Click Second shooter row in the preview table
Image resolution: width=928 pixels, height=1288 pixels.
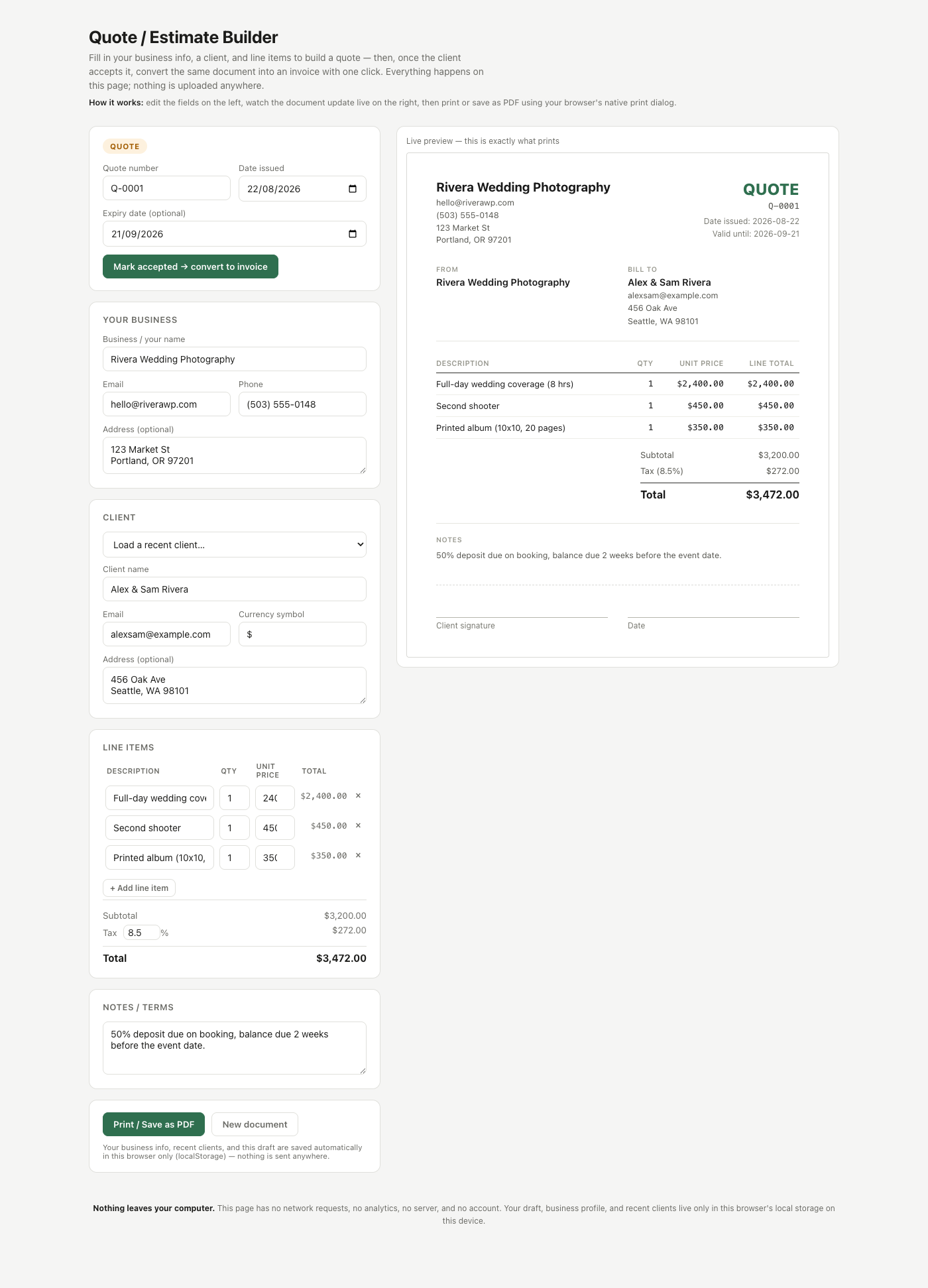coord(618,406)
